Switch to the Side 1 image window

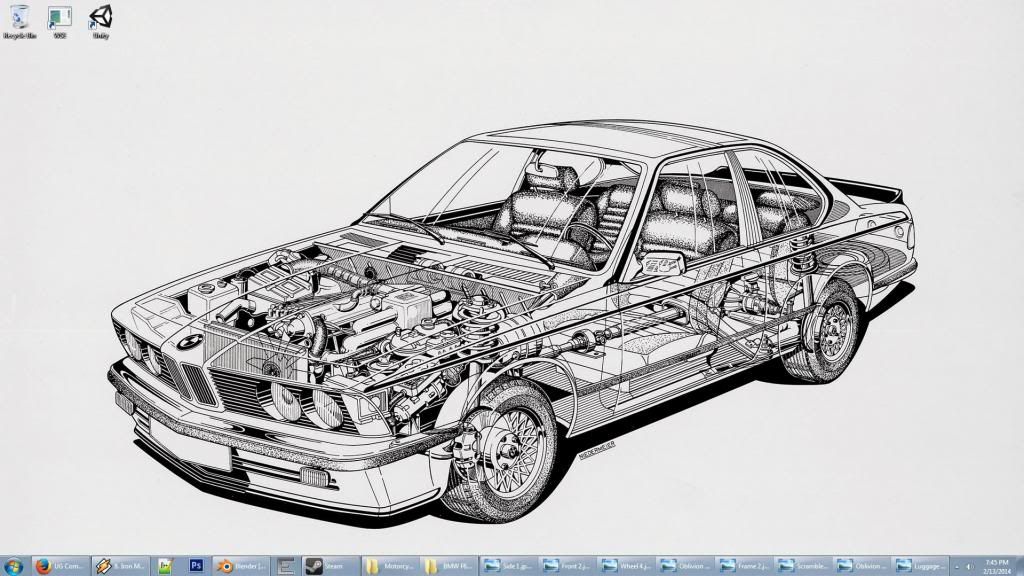point(509,566)
